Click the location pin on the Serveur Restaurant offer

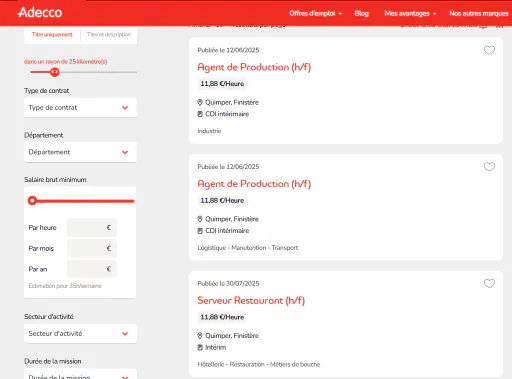(x=200, y=336)
